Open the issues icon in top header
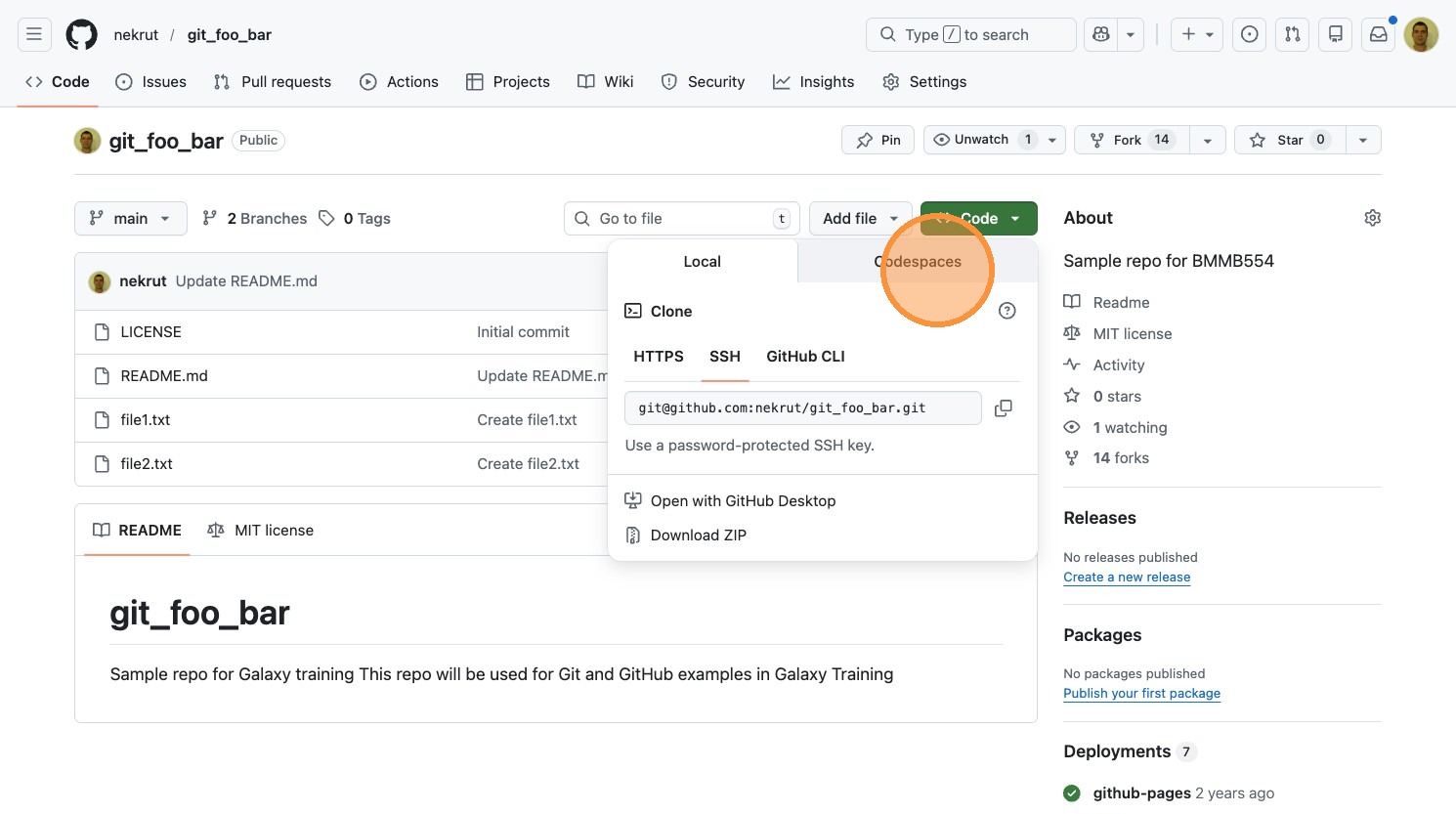This screenshot has width=1456, height=814. coord(1249,35)
